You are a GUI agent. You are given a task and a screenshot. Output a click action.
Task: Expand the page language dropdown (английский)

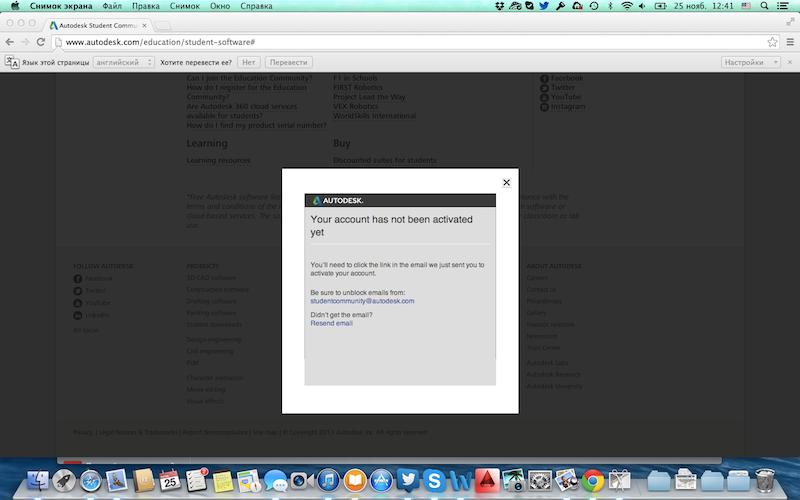123,62
